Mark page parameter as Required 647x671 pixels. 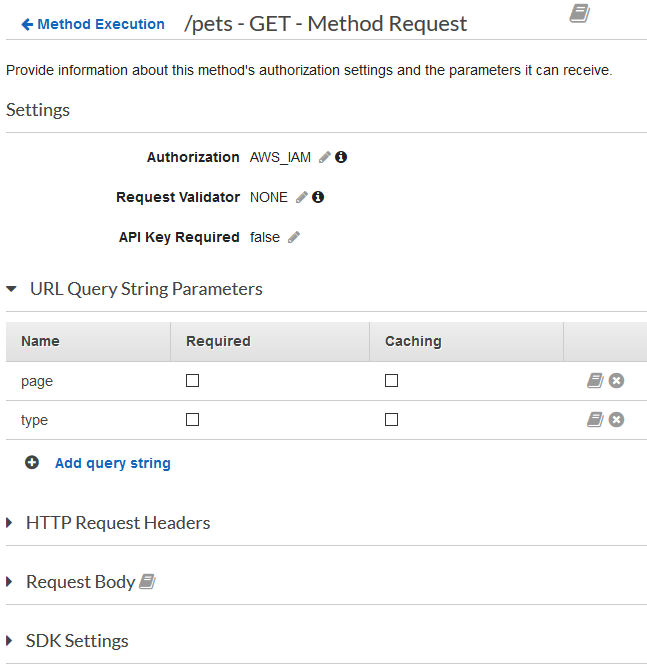click(x=193, y=381)
